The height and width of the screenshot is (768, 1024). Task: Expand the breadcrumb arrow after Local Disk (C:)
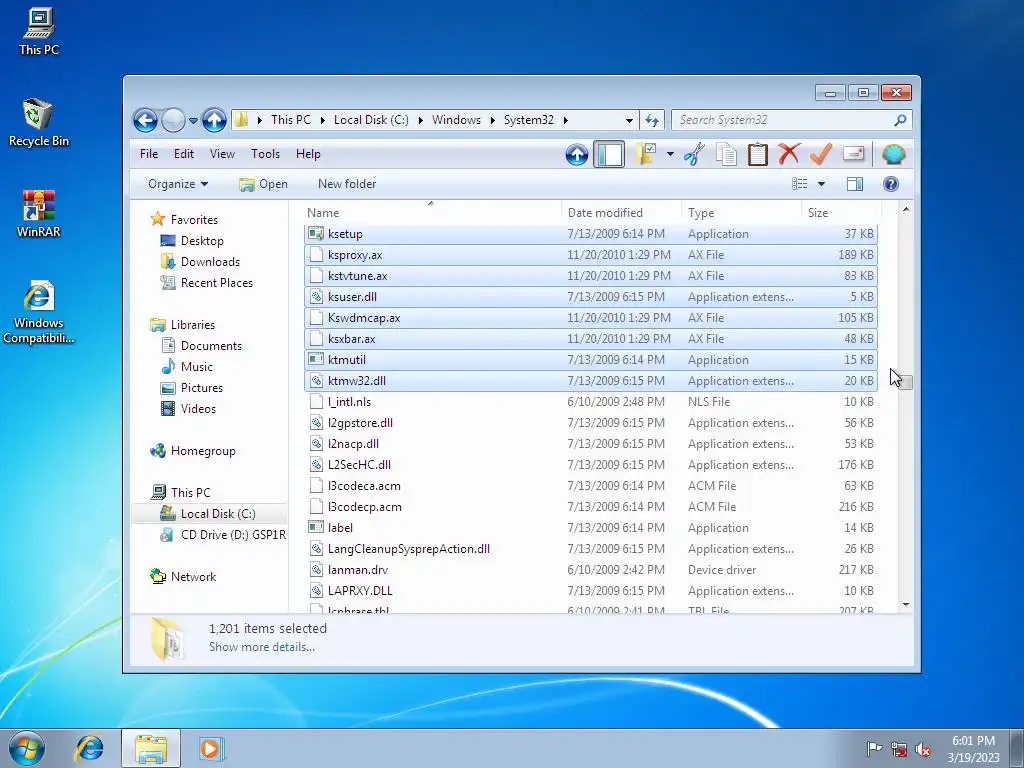coord(420,120)
